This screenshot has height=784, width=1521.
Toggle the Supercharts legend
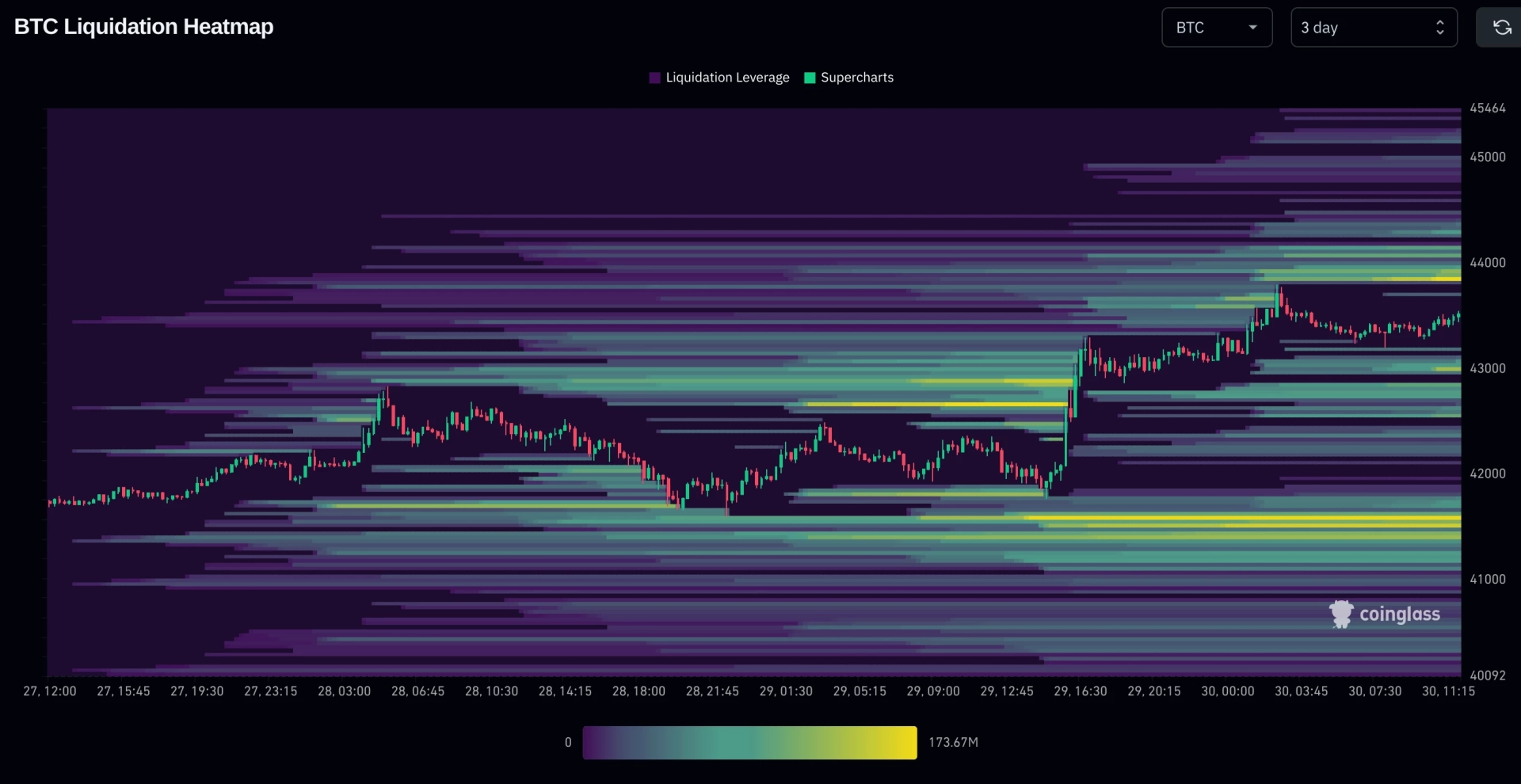click(x=849, y=78)
